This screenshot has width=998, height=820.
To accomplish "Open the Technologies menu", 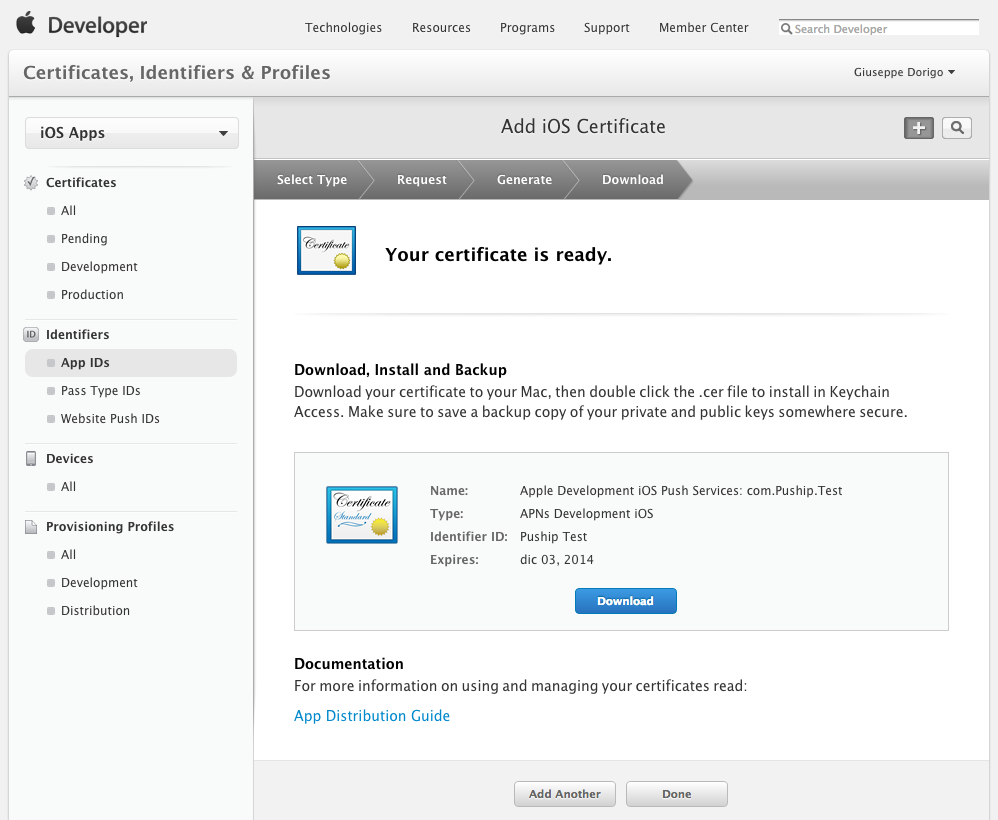I will (343, 28).
